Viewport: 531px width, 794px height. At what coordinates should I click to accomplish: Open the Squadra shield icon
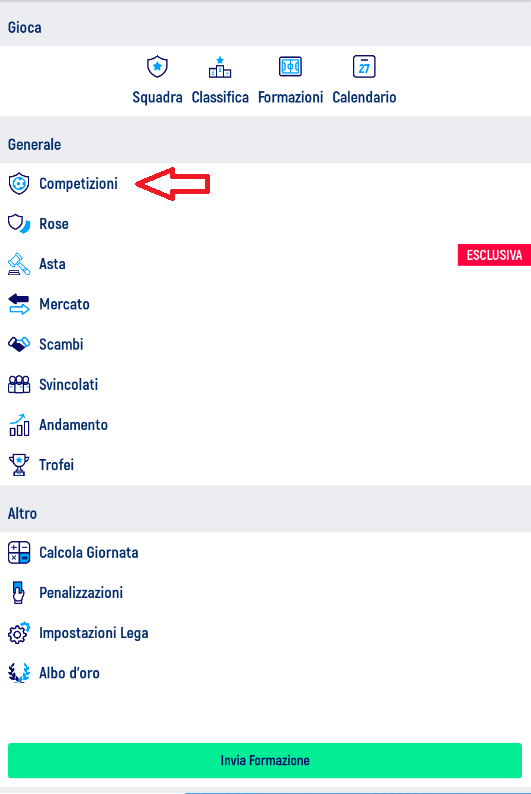coord(157,66)
